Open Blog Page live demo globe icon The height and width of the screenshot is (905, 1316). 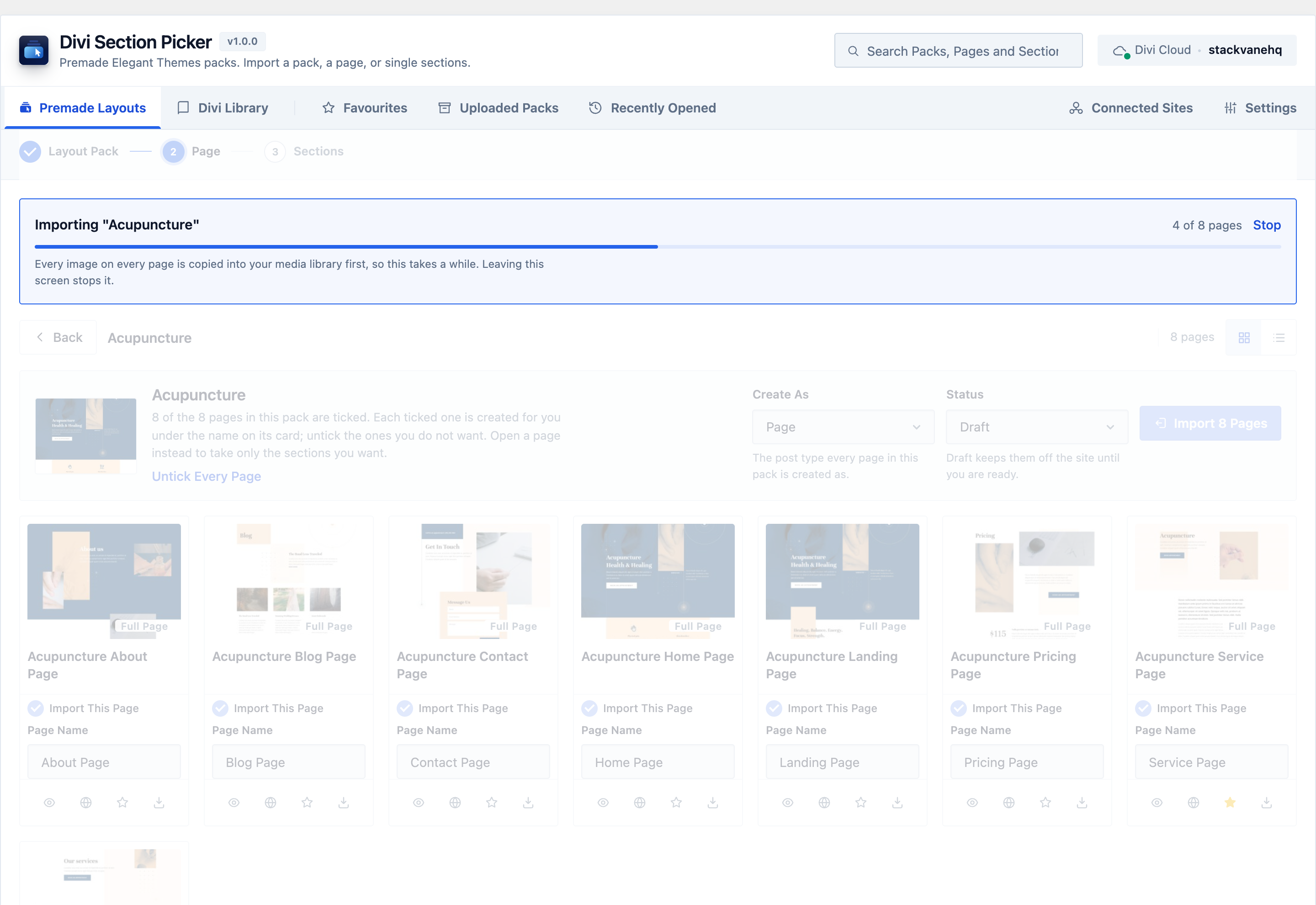coord(271,802)
